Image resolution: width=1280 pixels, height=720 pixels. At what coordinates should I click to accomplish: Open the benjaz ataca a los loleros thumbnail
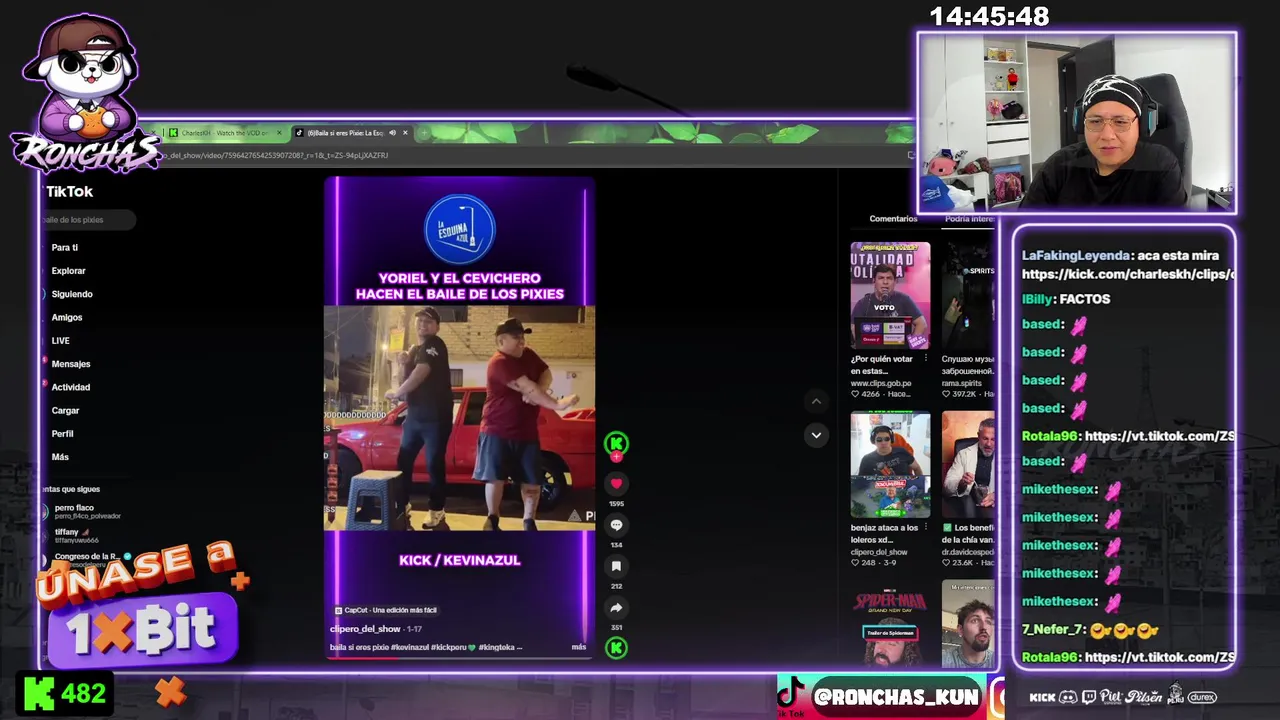tap(890, 465)
